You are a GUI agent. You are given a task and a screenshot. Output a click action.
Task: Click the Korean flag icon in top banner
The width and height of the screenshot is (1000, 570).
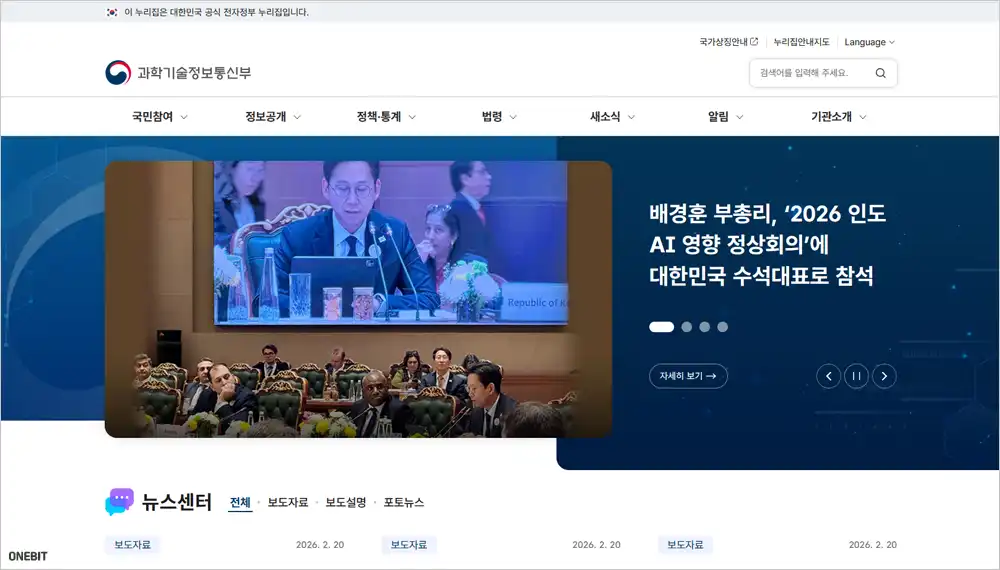pyautogui.click(x=112, y=12)
